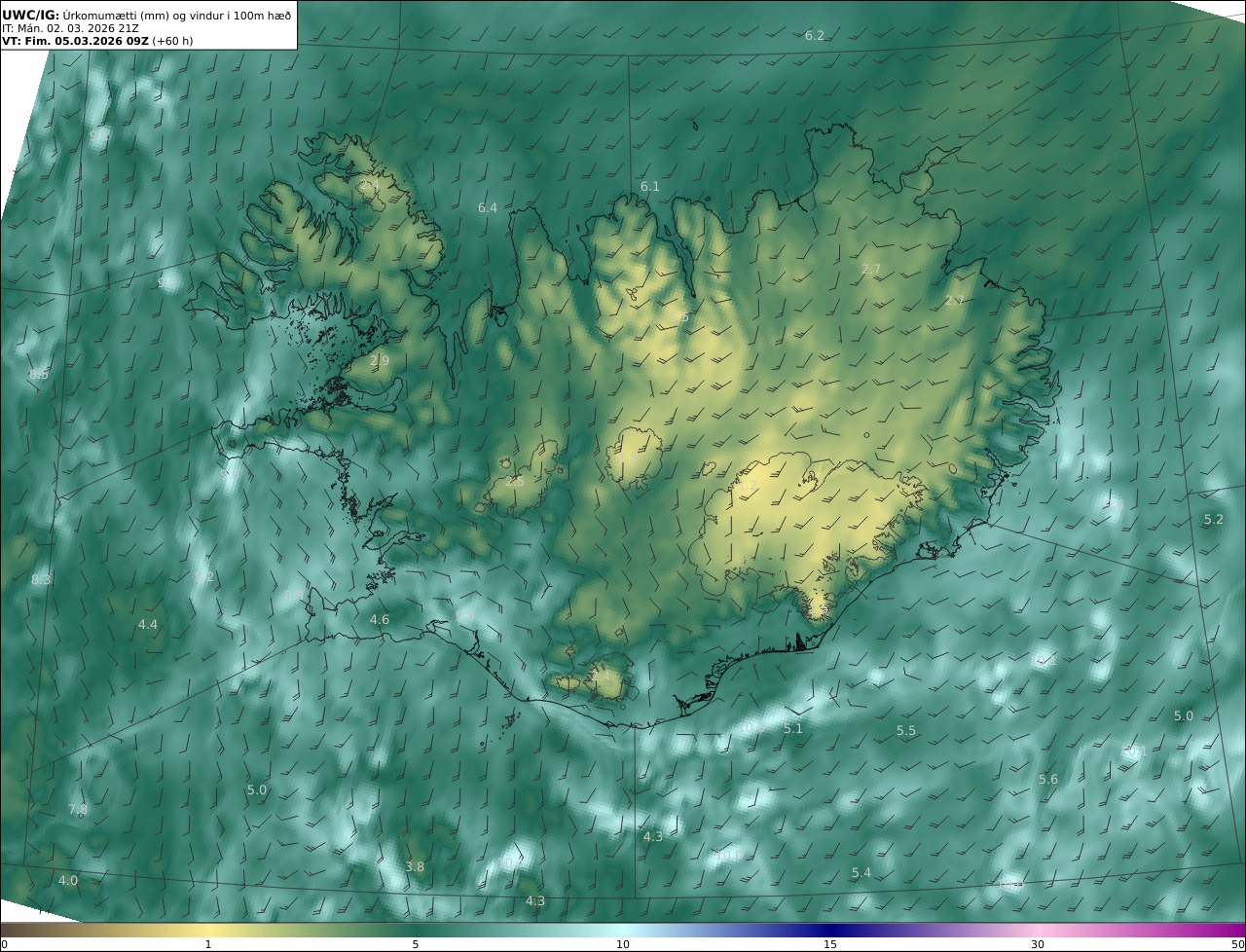
Task: Click the 5.1 value on the map
Action: 793,729
